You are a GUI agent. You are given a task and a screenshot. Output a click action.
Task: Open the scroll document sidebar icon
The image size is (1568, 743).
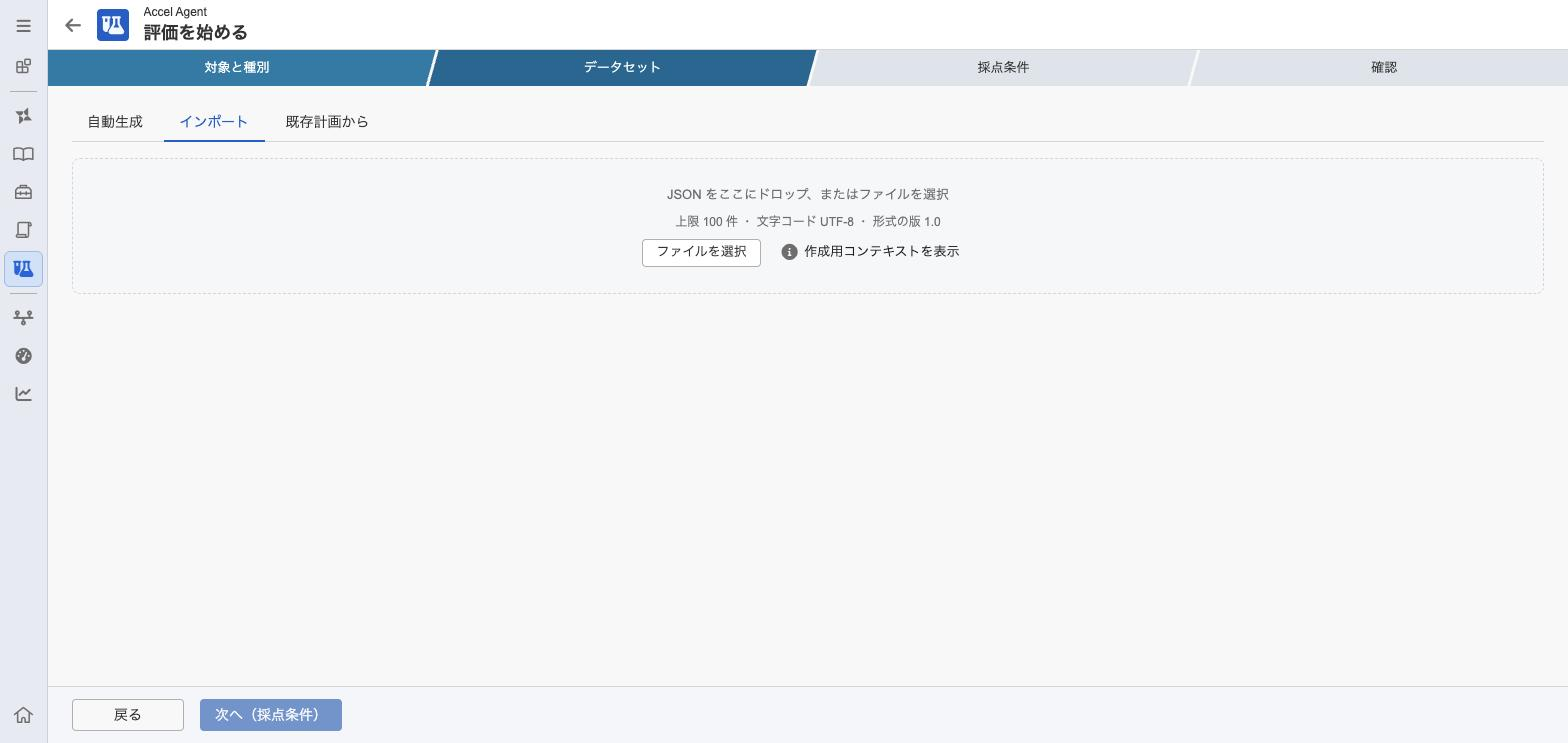[x=23, y=230]
